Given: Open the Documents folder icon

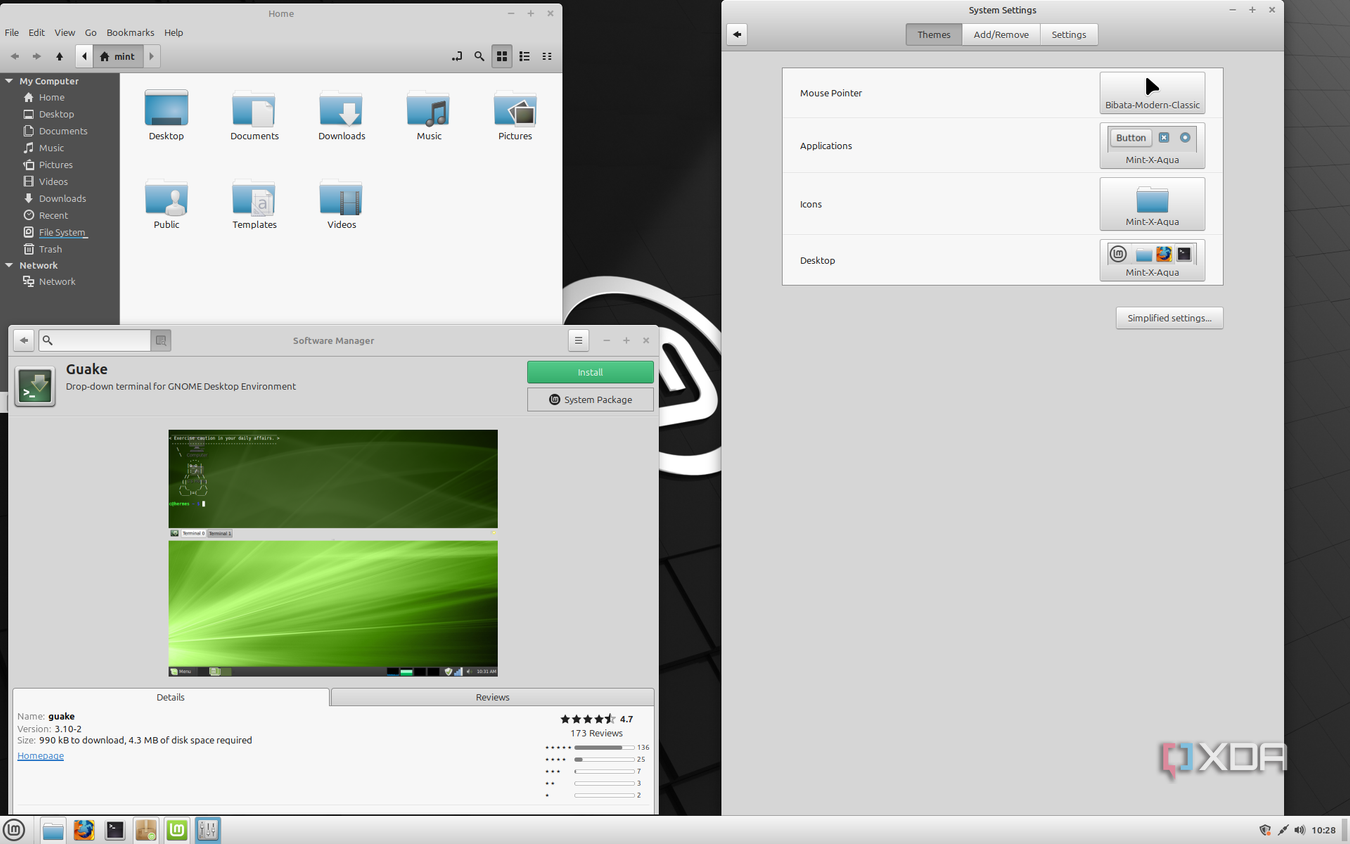Looking at the screenshot, I should tap(254, 108).
